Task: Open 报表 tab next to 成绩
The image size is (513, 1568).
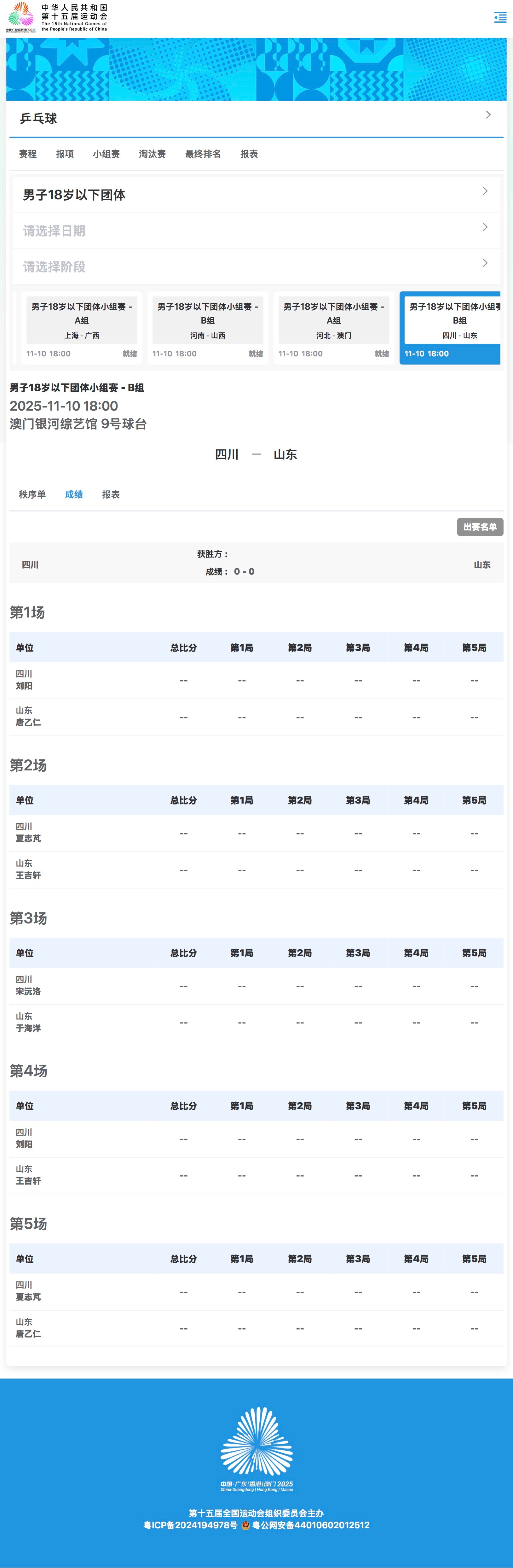Action: [x=111, y=494]
